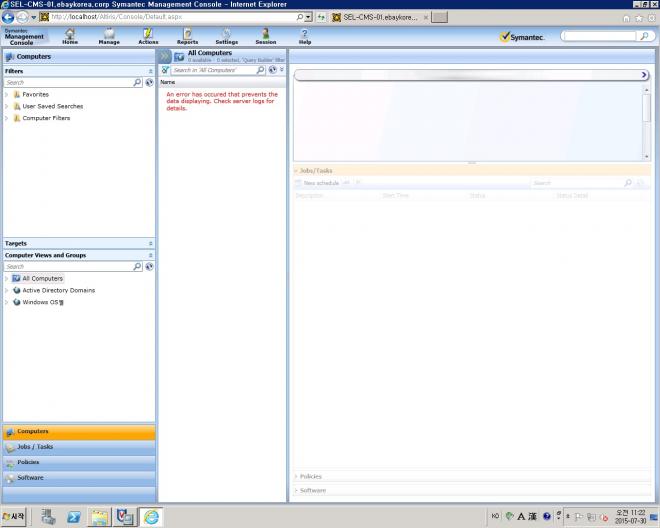Select the SEL-CMS-01 browser tab
This screenshot has width=660, height=528.
coord(380,17)
